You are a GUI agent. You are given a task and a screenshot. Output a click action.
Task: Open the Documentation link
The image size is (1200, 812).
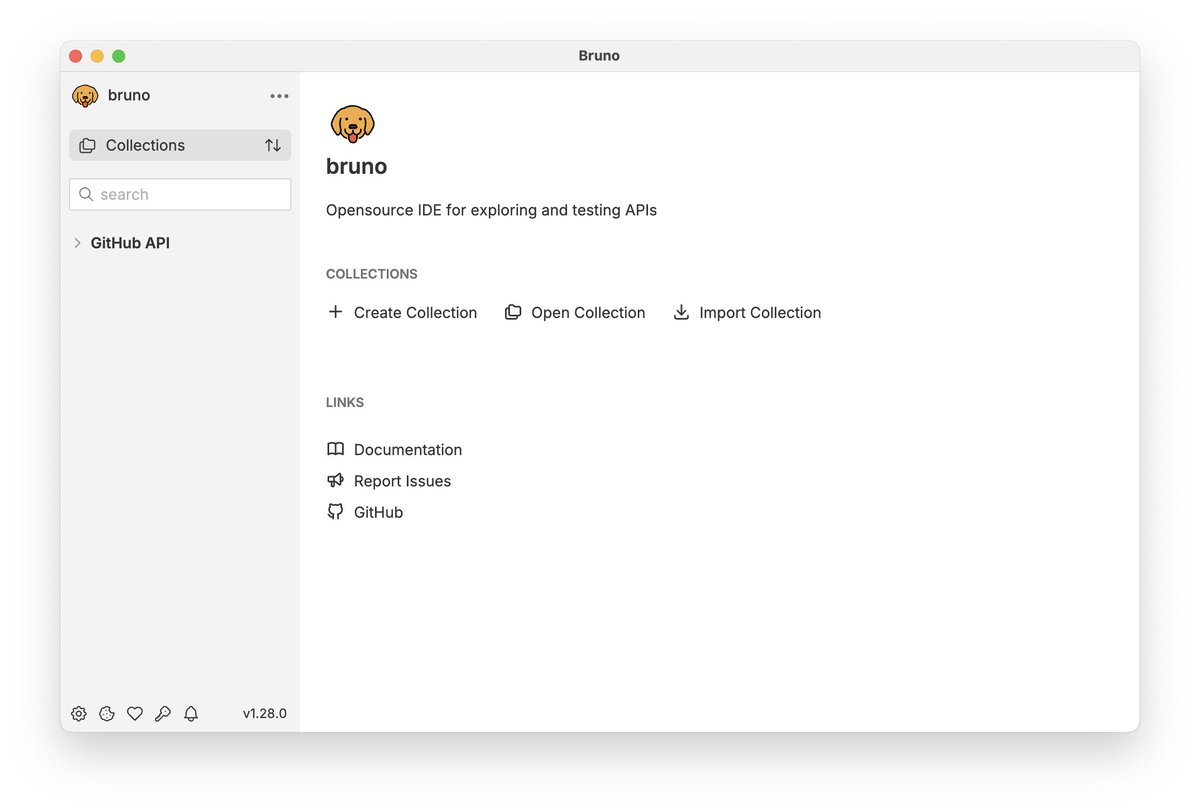(x=408, y=450)
